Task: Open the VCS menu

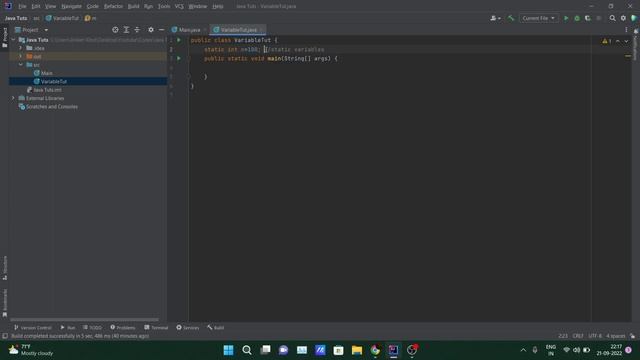Action: [x=179, y=7]
